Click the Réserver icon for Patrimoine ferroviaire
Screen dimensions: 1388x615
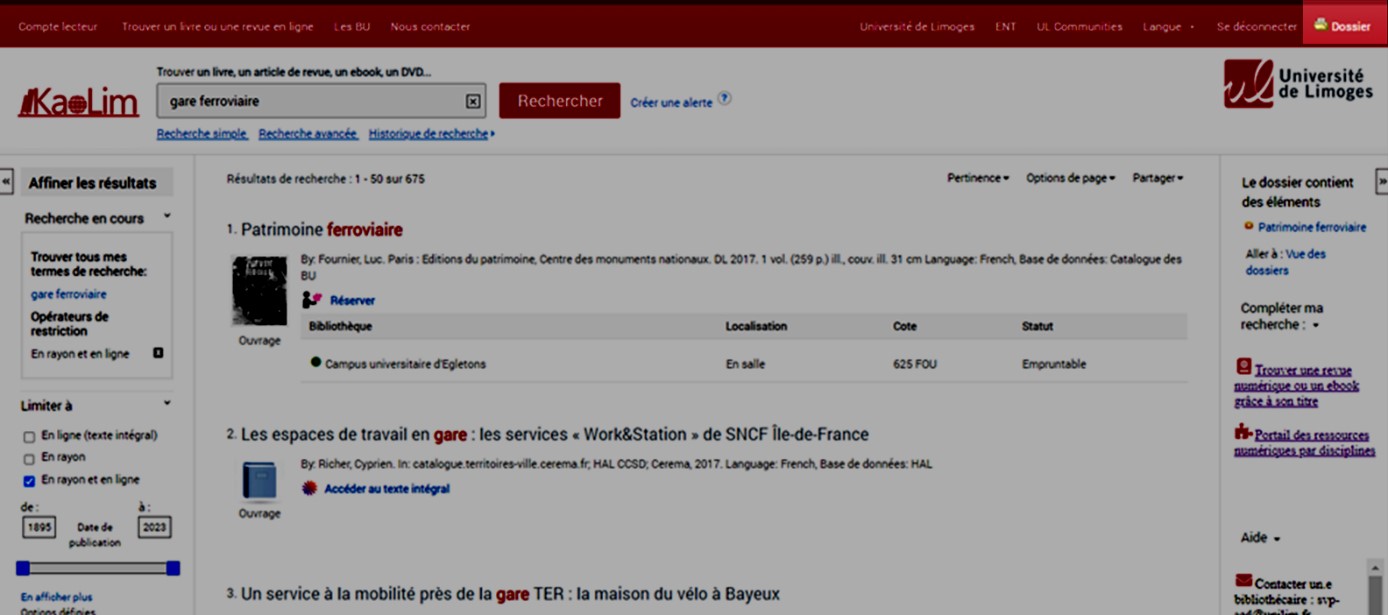point(312,300)
